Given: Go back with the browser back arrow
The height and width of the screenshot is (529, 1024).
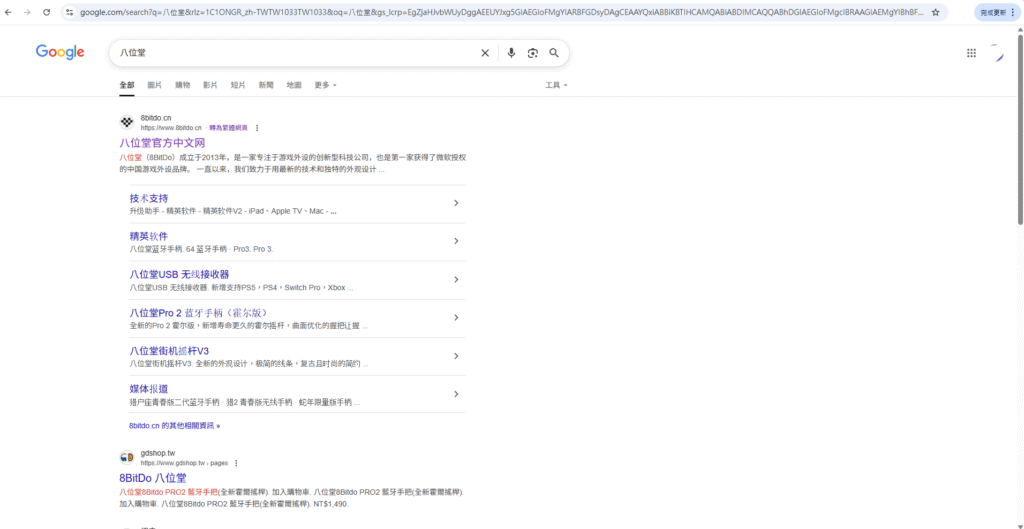Looking at the screenshot, I should point(9,12).
